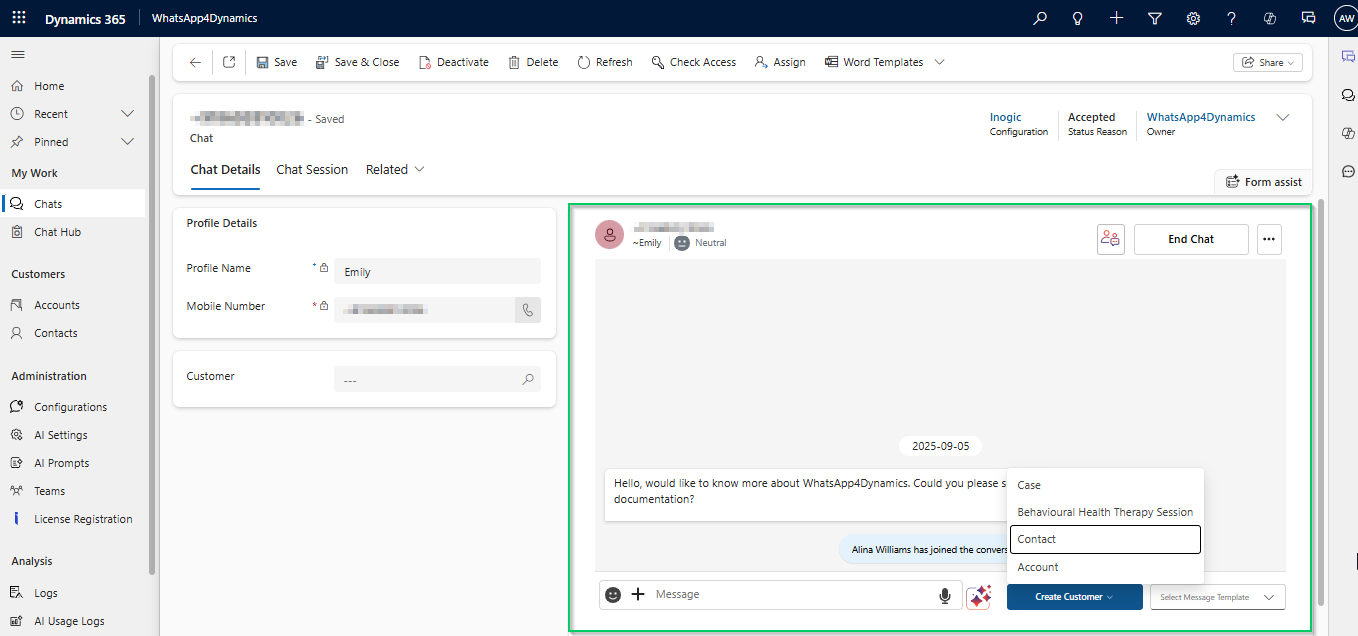Viewport: 1358px width, 636px height.
Task: Click the phone icon beside Mobile Number
Action: [528, 310]
